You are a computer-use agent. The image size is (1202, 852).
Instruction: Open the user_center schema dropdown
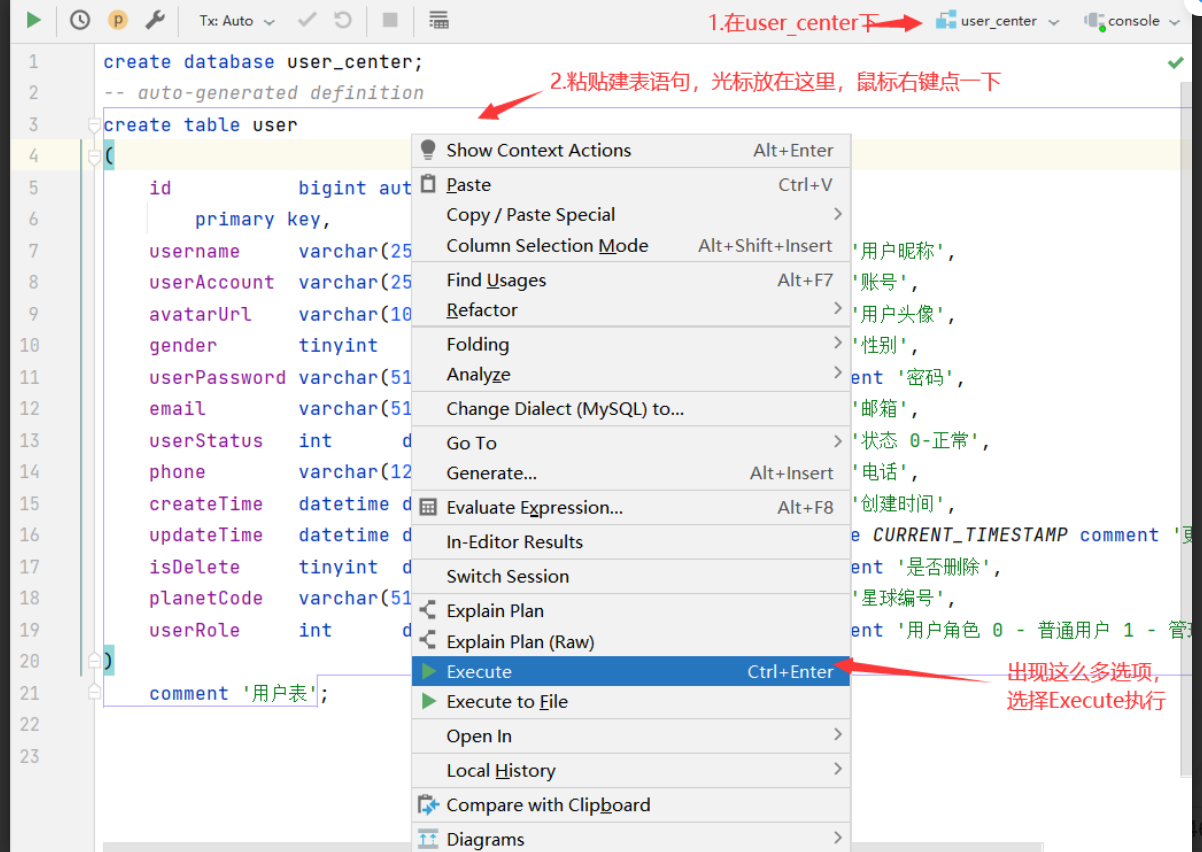pyautogui.click(x=997, y=21)
